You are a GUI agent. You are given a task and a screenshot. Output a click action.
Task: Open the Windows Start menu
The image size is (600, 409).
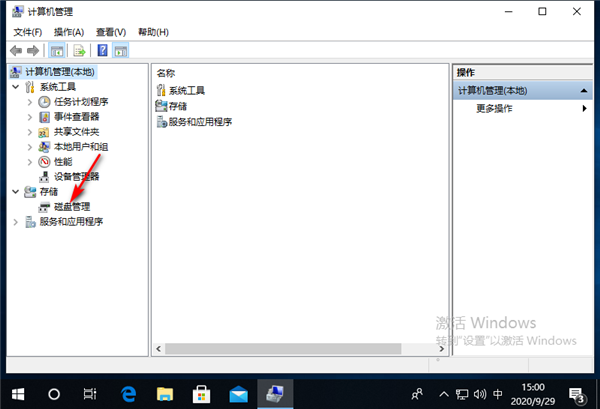pos(18,394)
